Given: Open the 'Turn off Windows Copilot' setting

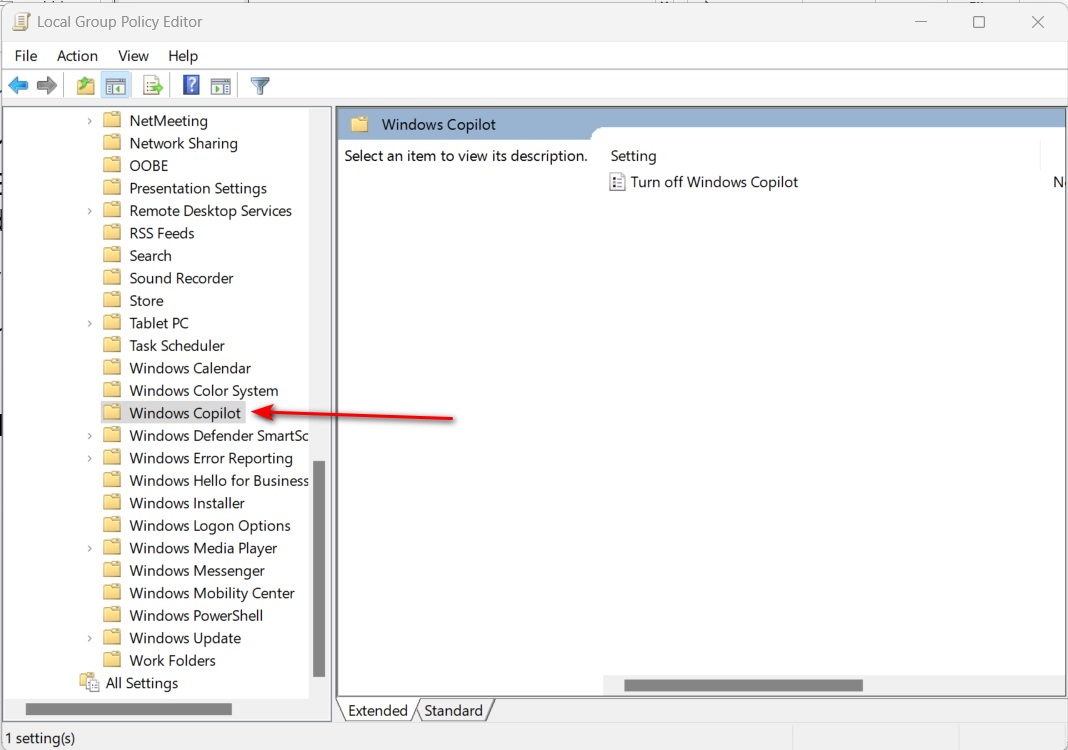Looking at the screenshot, I should point(714,182).
